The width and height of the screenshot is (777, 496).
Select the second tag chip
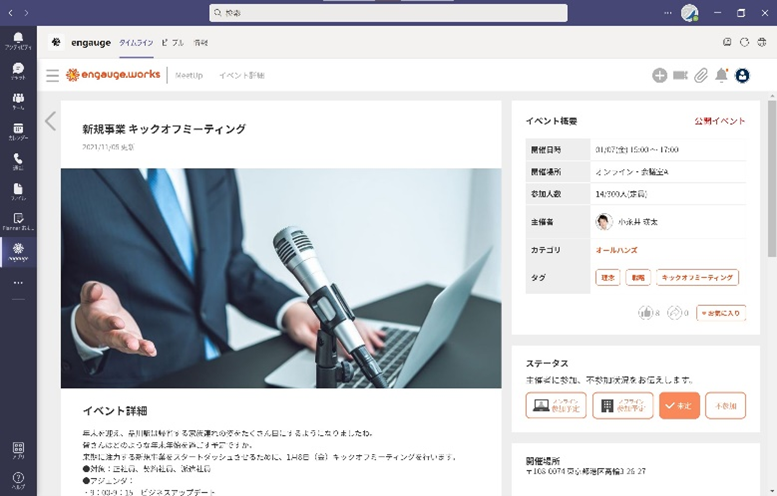(x=638, y=277)
